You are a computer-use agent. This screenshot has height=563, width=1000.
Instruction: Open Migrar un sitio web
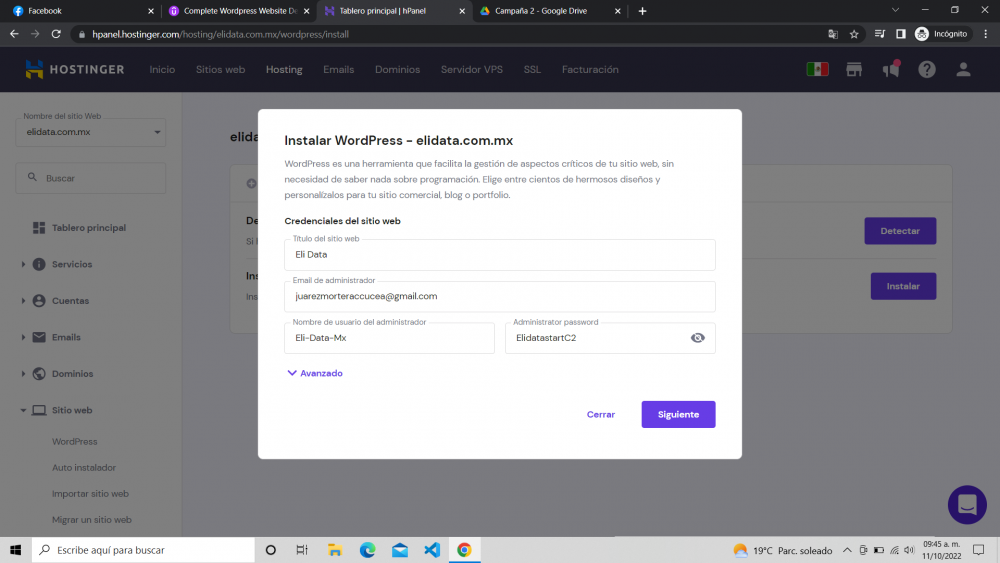(x=91, y=520)
